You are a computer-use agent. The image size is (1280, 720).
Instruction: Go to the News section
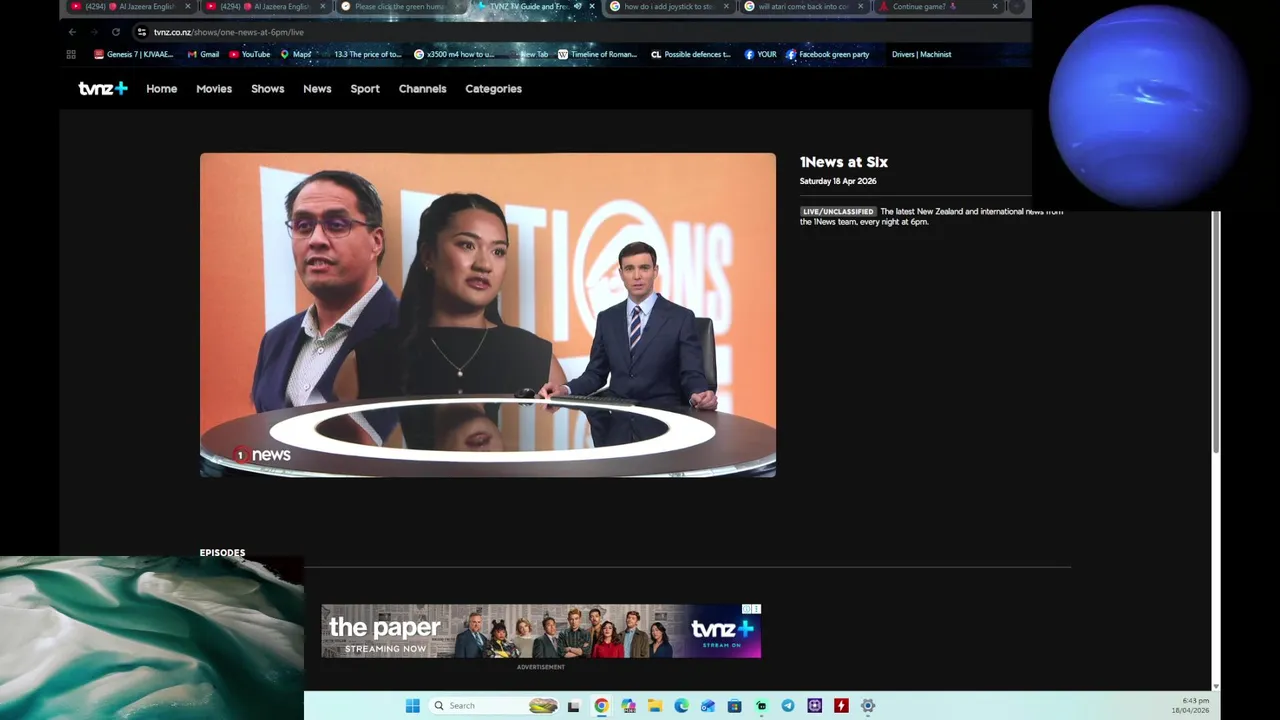(x=317, y=89)
